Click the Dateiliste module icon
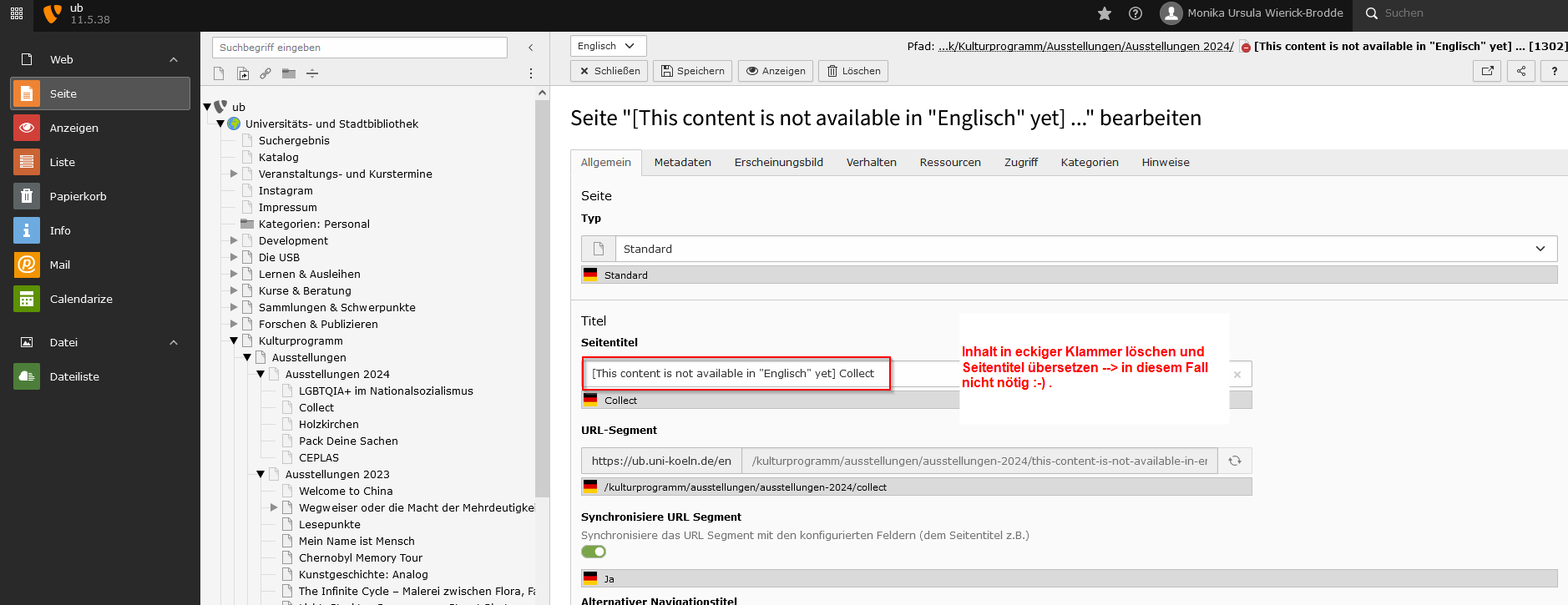 27,376
